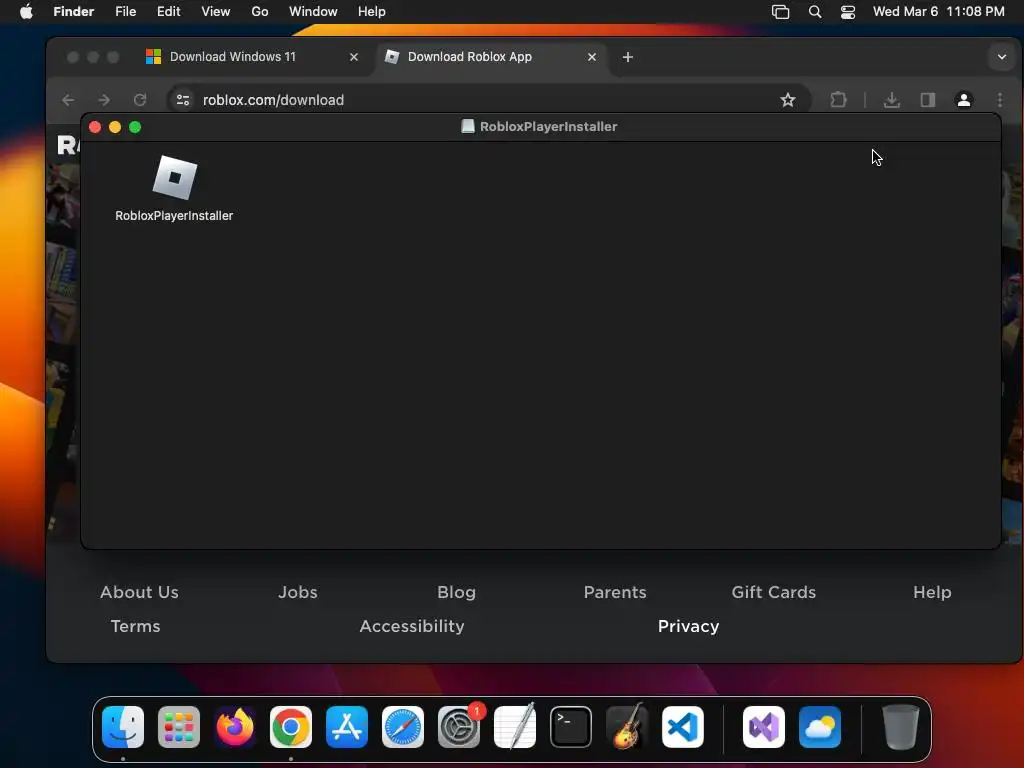The image size is (1024, 768).
Task: Open Visual Studio from the Dock
Action: pyautogui.click(x=764, y=727)
